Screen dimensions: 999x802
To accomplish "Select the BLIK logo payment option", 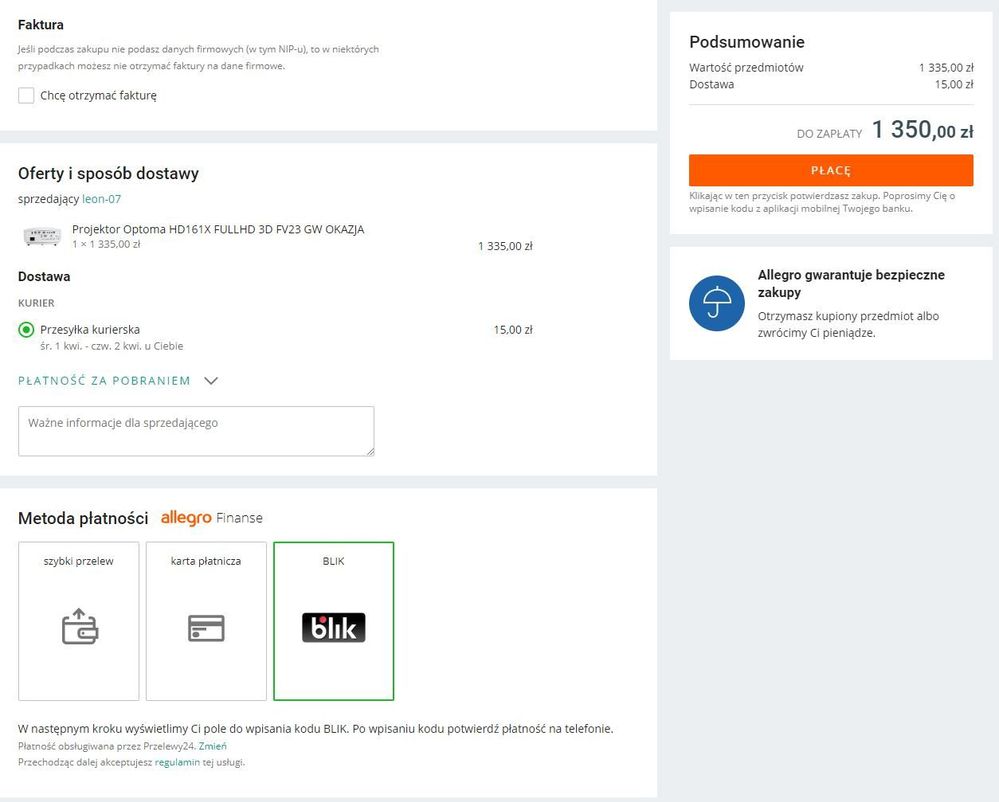I will click(333, 627).
